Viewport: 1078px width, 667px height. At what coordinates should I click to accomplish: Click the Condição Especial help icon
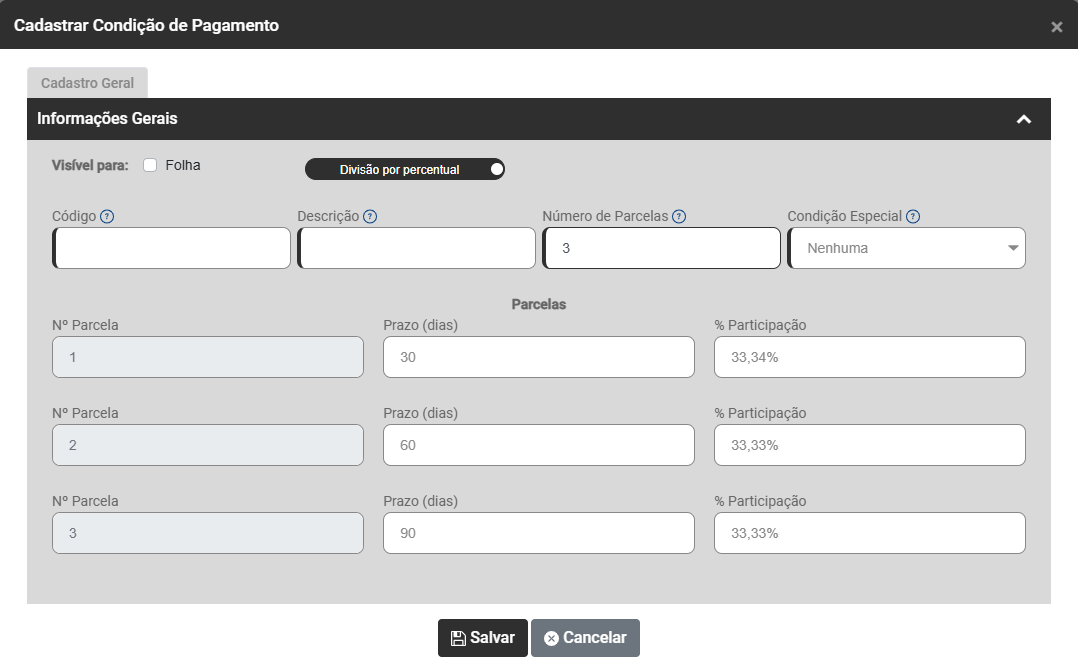913,217
